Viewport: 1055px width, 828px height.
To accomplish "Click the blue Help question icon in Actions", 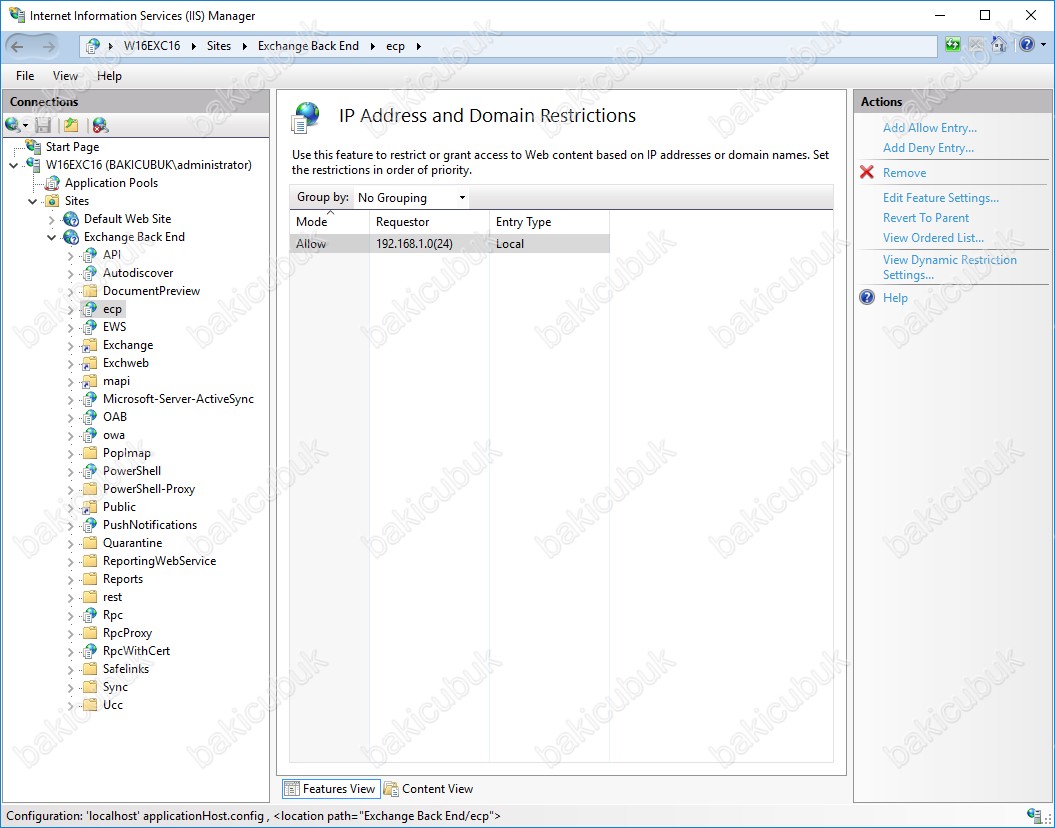I will coord(867,297).
